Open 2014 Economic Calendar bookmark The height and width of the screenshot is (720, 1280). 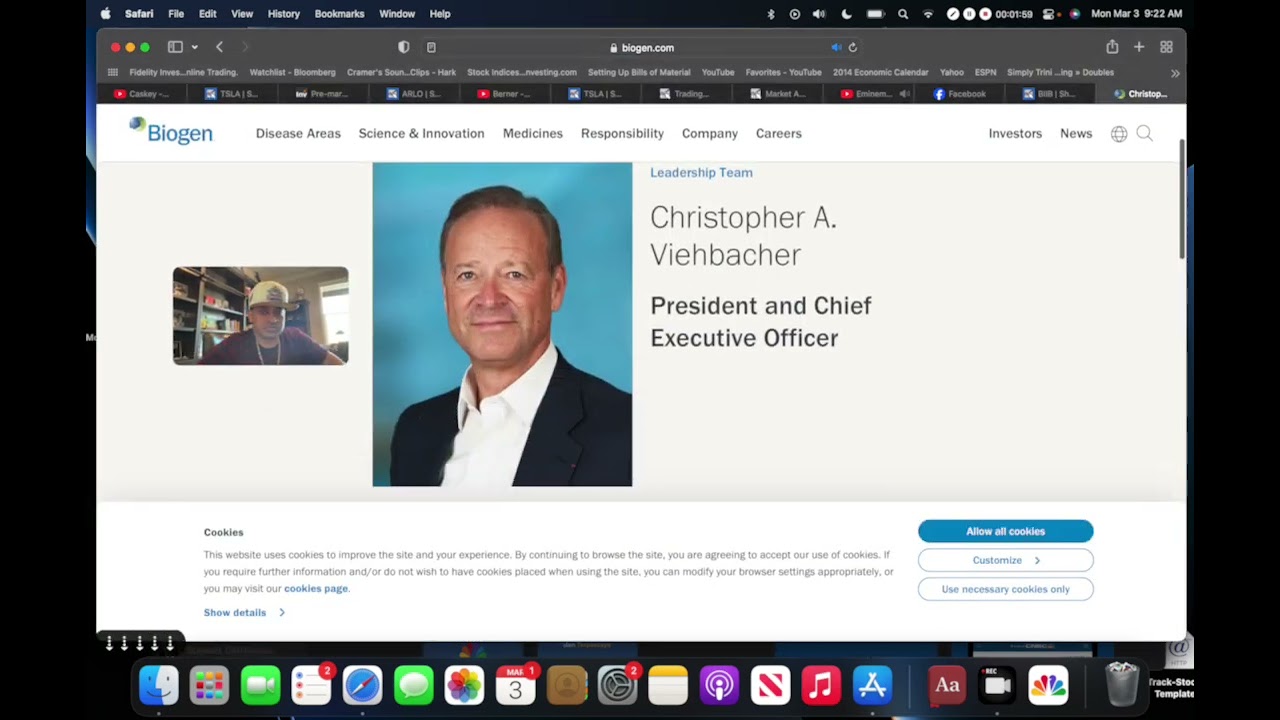pos(880,72)
